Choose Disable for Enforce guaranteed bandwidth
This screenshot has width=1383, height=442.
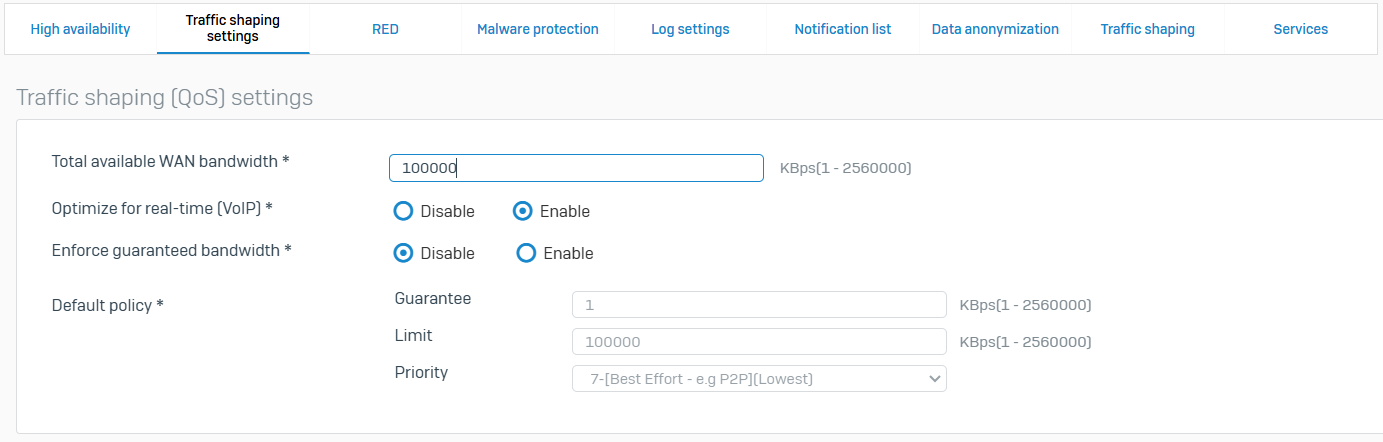(404, 253)
